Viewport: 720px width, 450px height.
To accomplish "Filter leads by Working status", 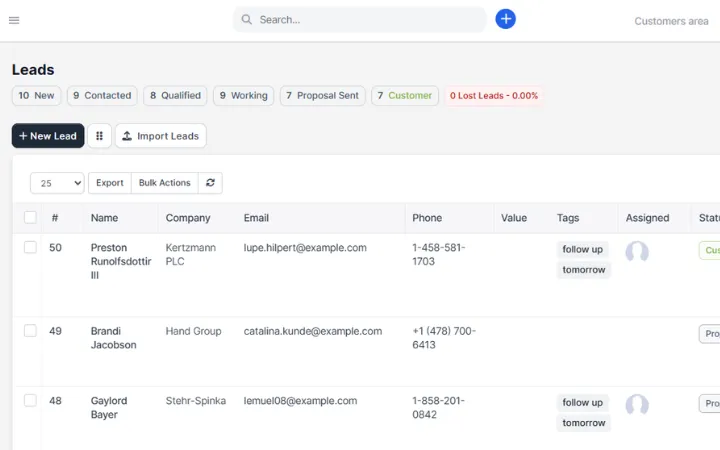I will [243, 96].
